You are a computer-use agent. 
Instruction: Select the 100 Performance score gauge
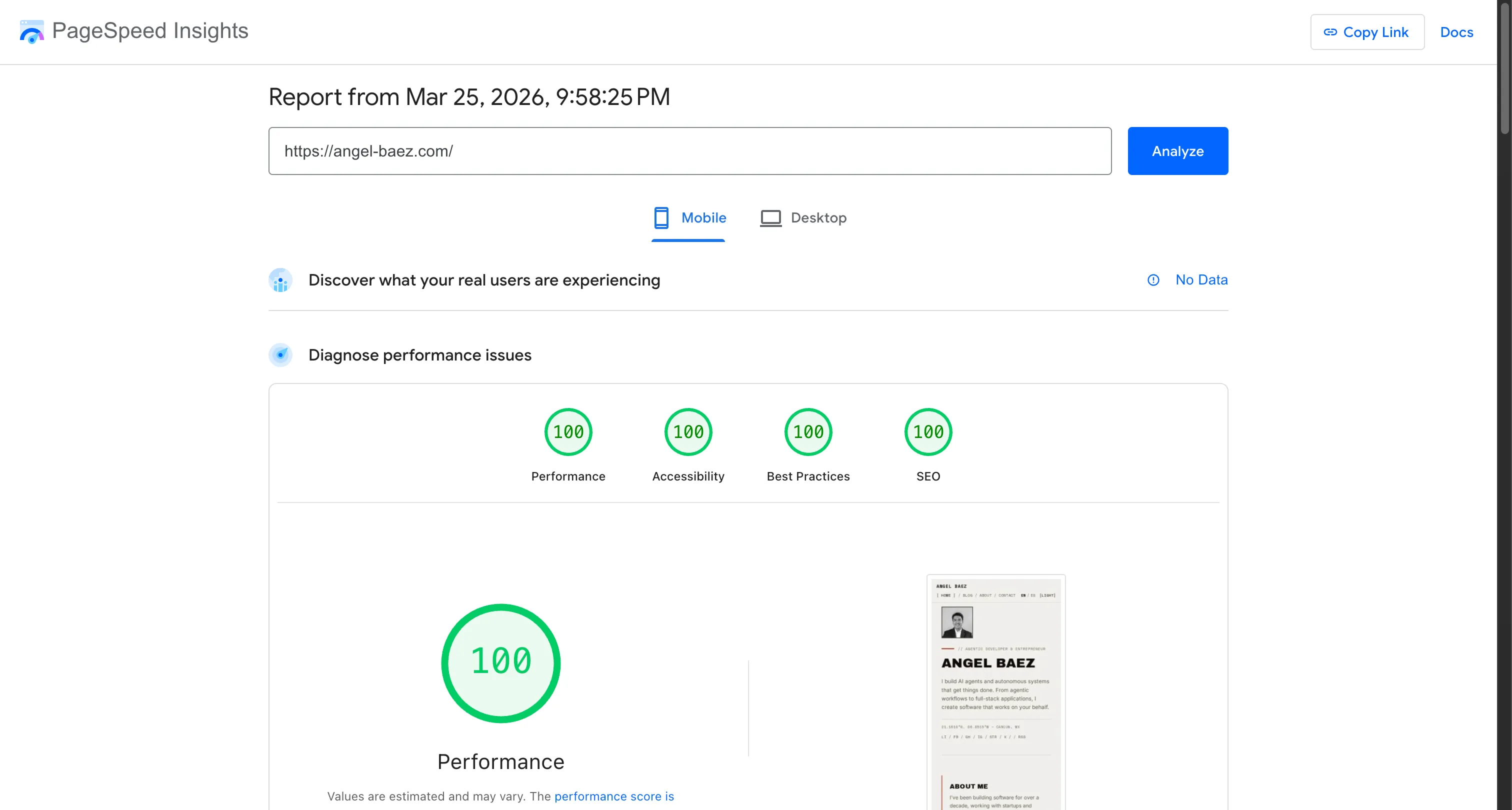coord(567,432)
